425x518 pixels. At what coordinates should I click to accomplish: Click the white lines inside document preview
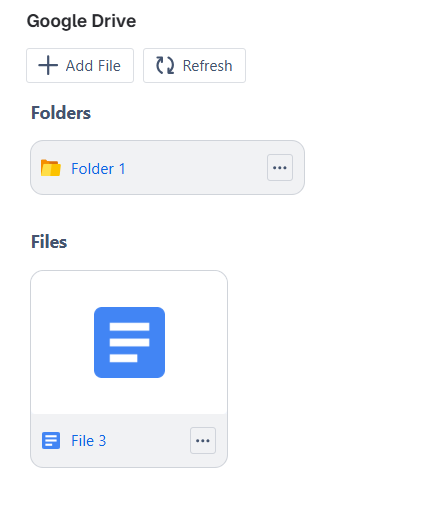point(129,342)
